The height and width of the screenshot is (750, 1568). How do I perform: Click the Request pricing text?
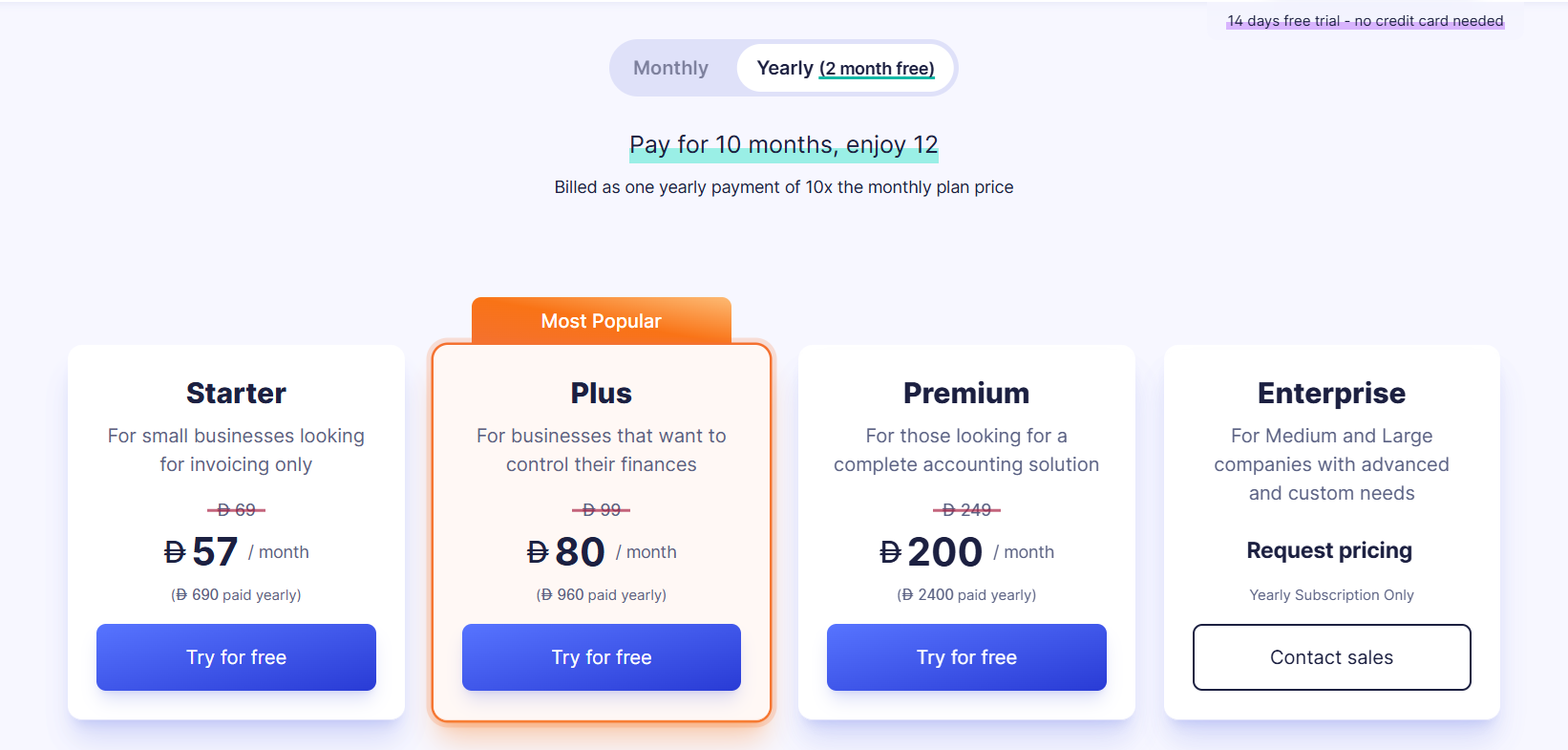(1329, 550)
